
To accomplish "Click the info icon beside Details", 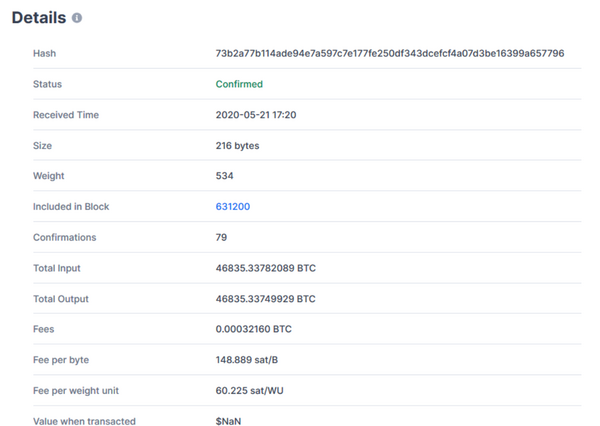I will click(77, 18).
